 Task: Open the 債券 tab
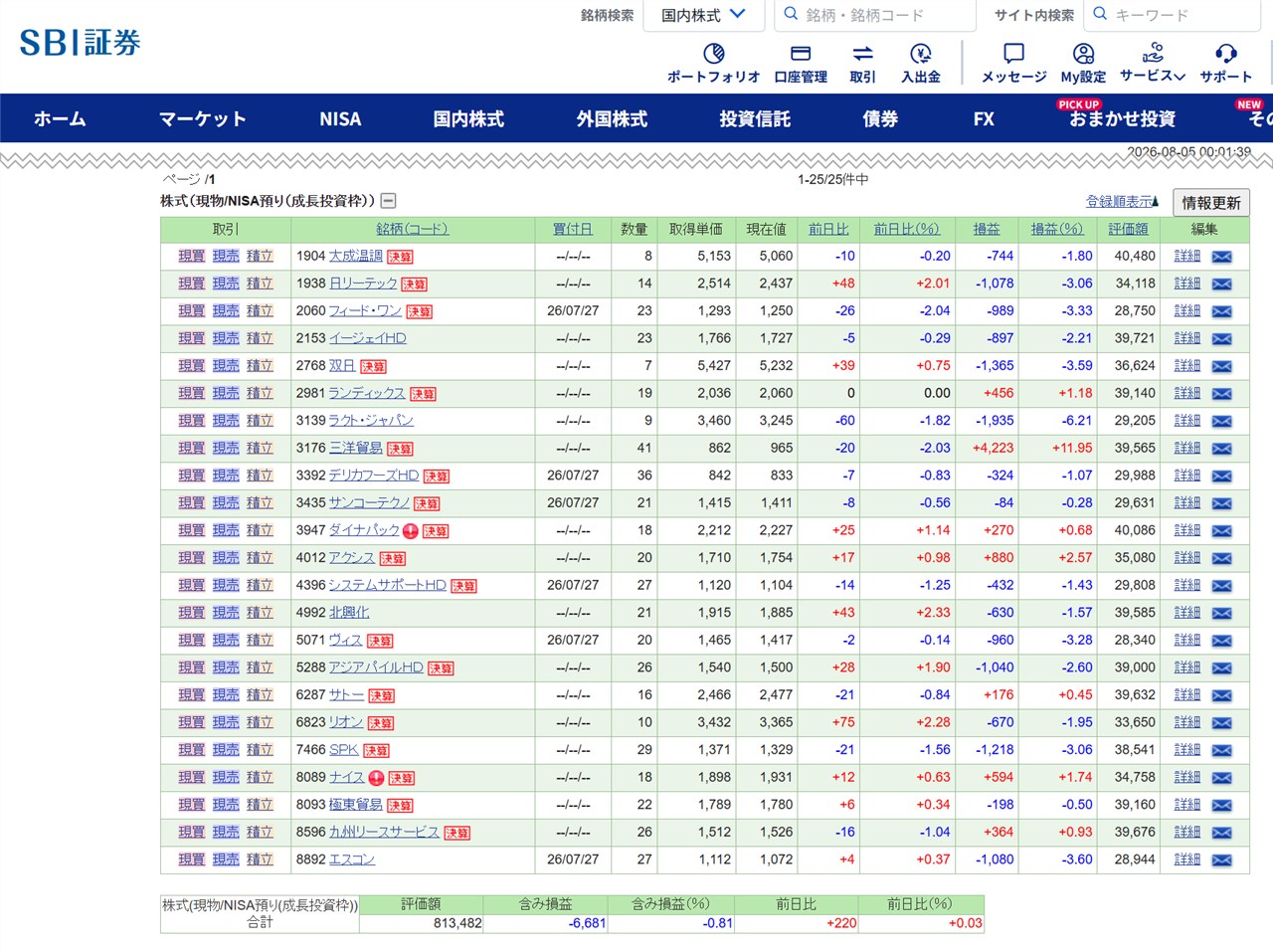pyautogui.click(x=880, y=118)
